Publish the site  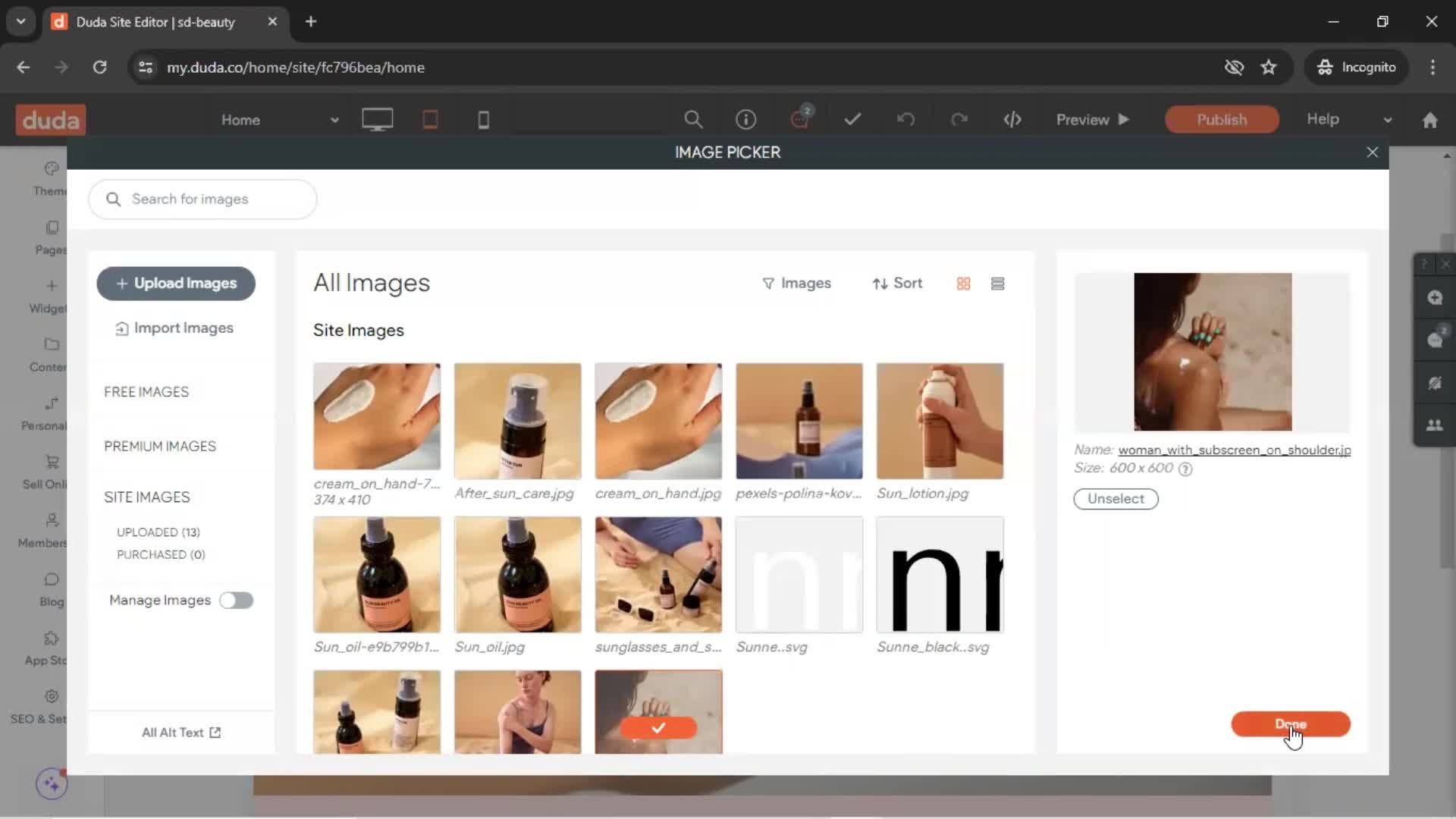[x=1222, y=120]
